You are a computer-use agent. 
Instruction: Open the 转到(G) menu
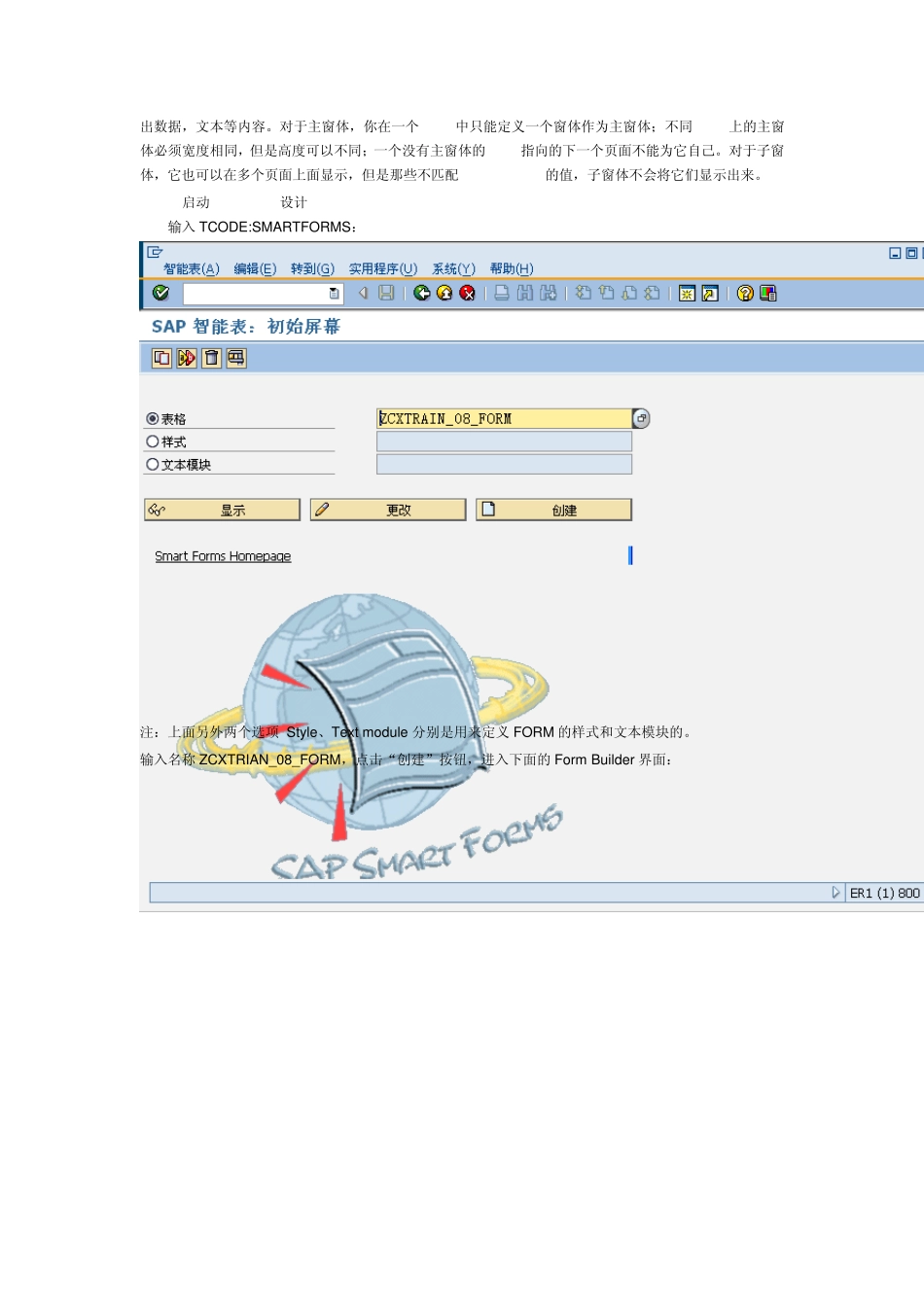(312, 269)
